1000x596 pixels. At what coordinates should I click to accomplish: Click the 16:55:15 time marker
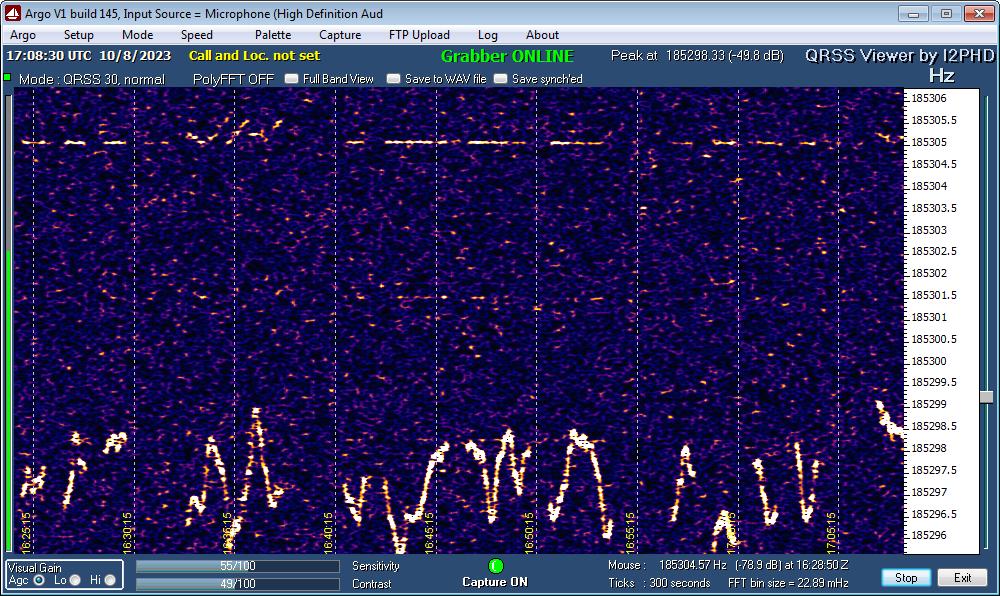(630, 532)
